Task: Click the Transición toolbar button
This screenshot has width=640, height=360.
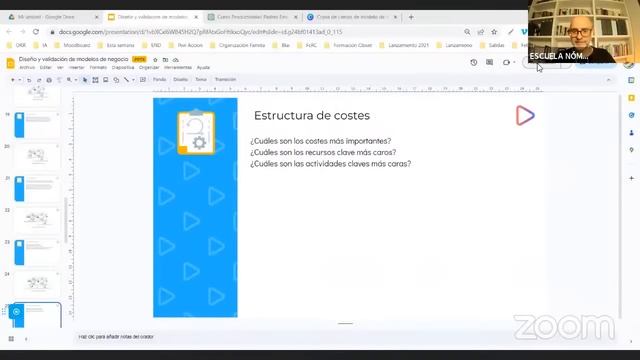Action: coord(225,80)
